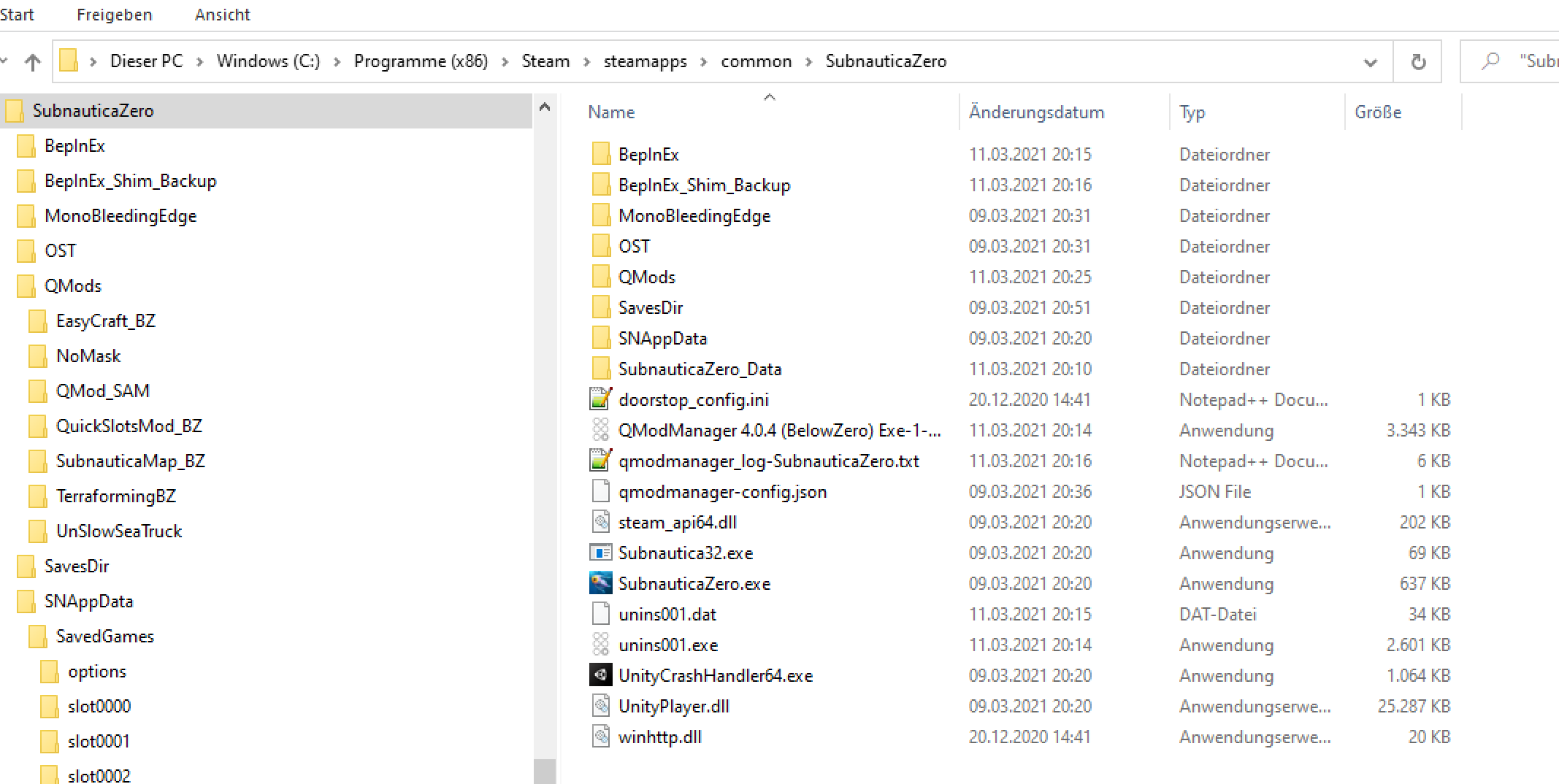Navigate up one level with the up arrow

click(33, 61)
